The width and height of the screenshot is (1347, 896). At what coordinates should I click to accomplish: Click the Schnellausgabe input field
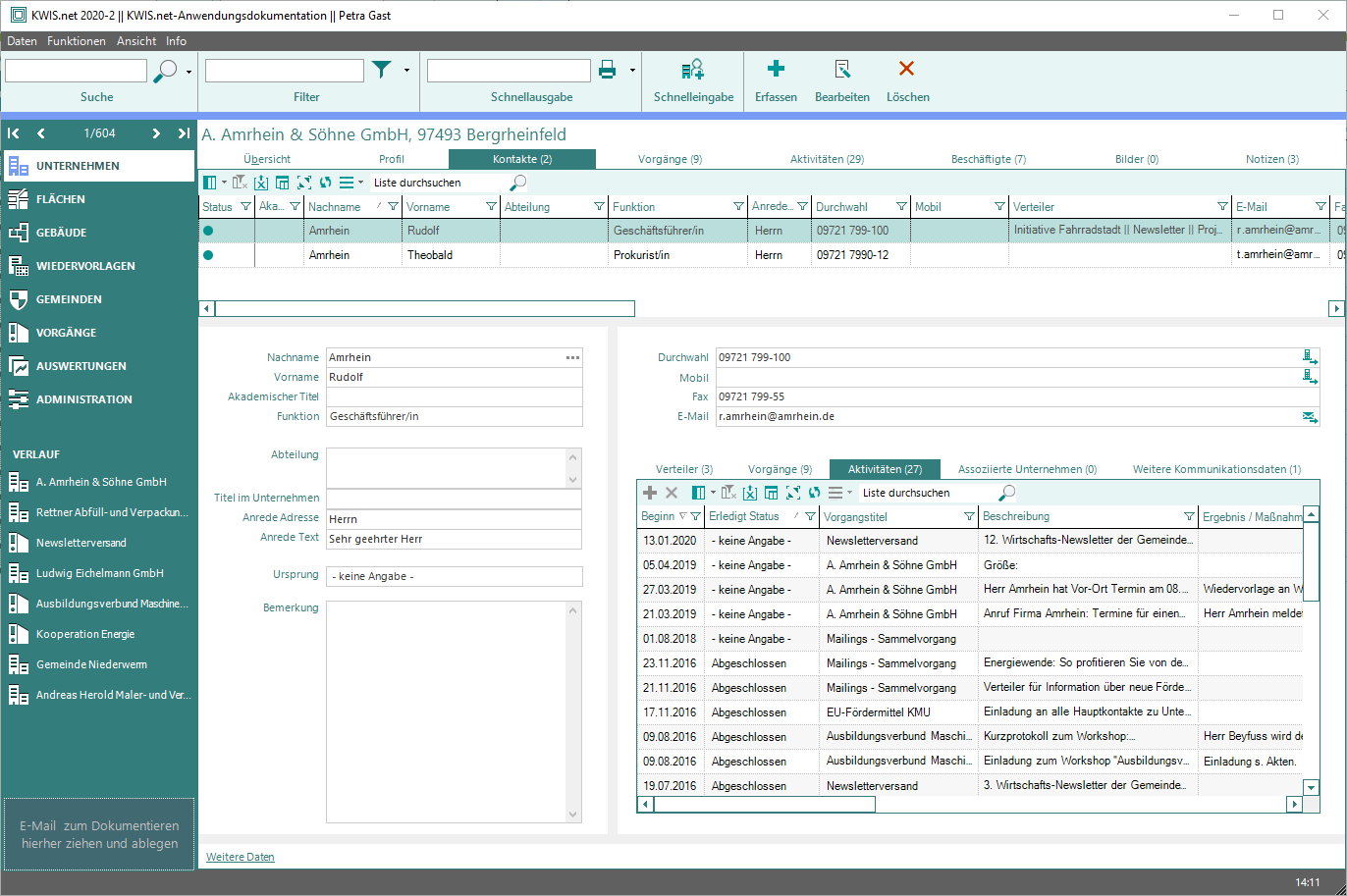click(x=509, y=71)
